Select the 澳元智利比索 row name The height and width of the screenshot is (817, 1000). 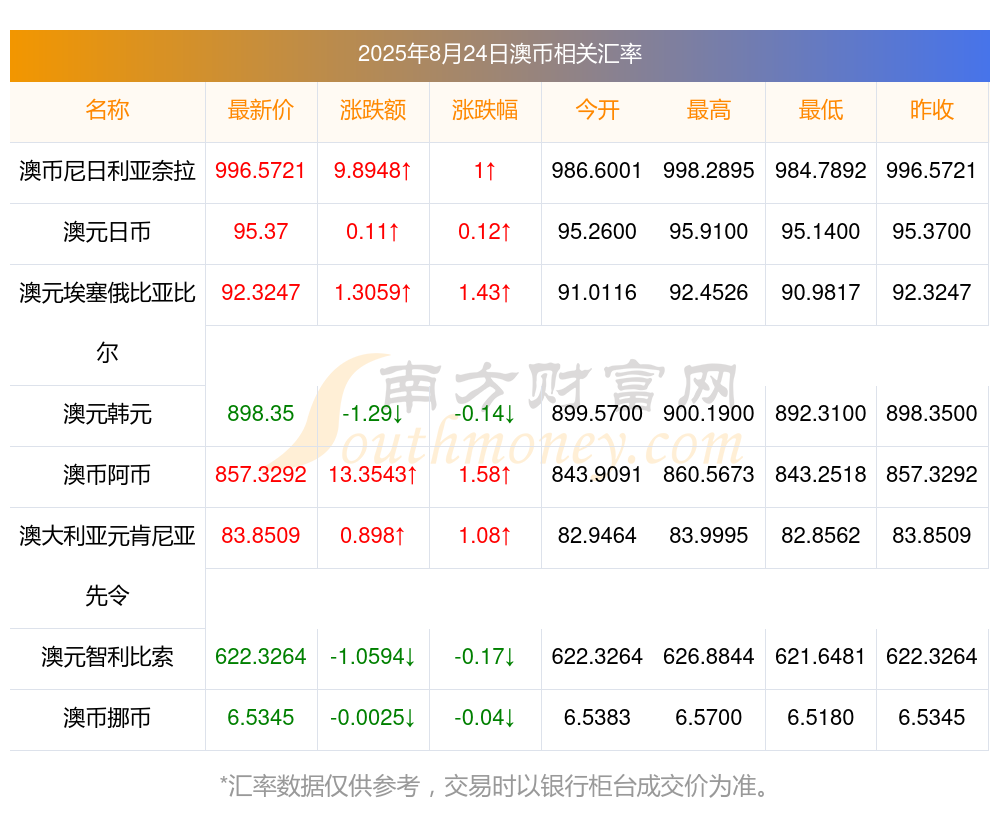click(107, 656)
